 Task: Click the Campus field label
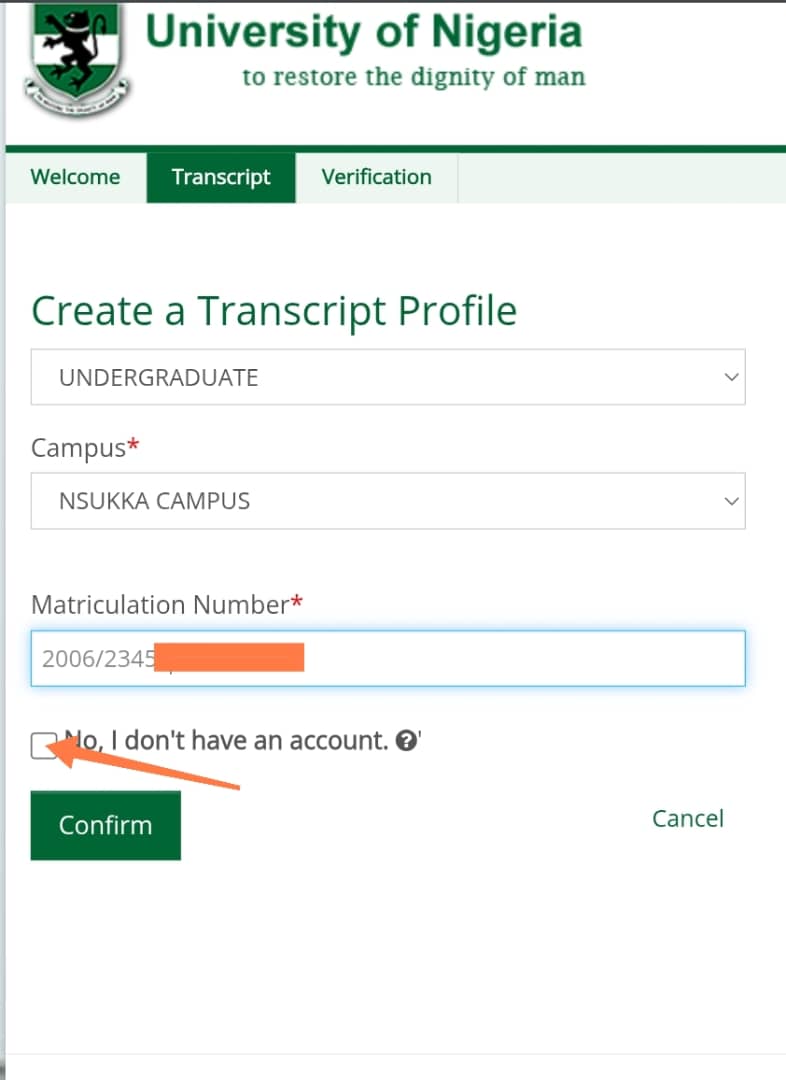[78, 447]
